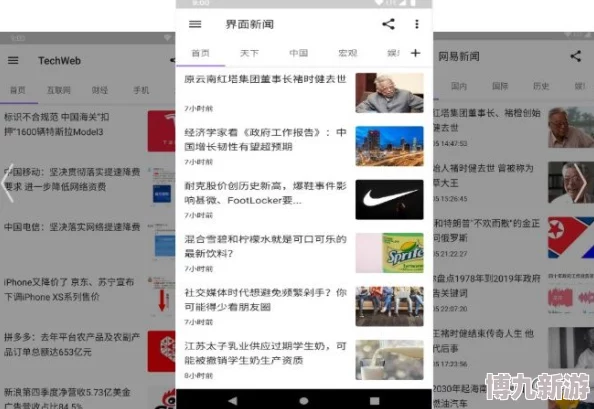
Task: Open thumbnail of people sitting on bench
Action: pos(389,306)
